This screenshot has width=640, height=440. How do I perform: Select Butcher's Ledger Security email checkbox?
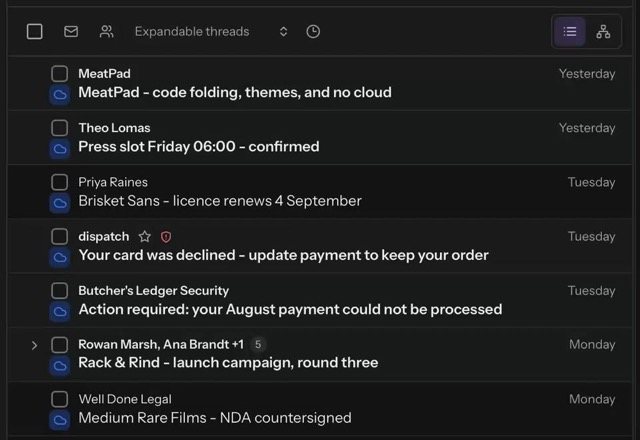(60, 291)
